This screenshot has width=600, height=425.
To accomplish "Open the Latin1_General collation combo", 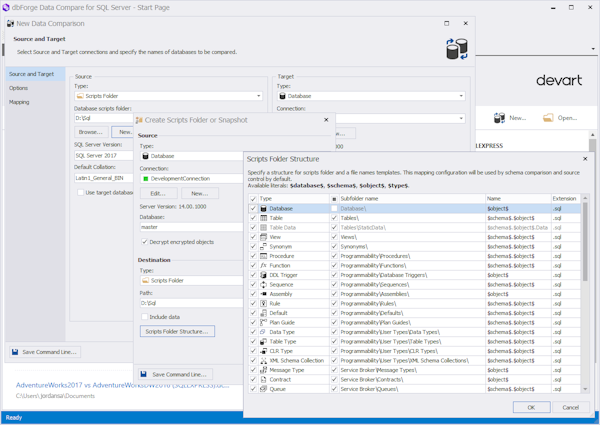I will point(103,178).
